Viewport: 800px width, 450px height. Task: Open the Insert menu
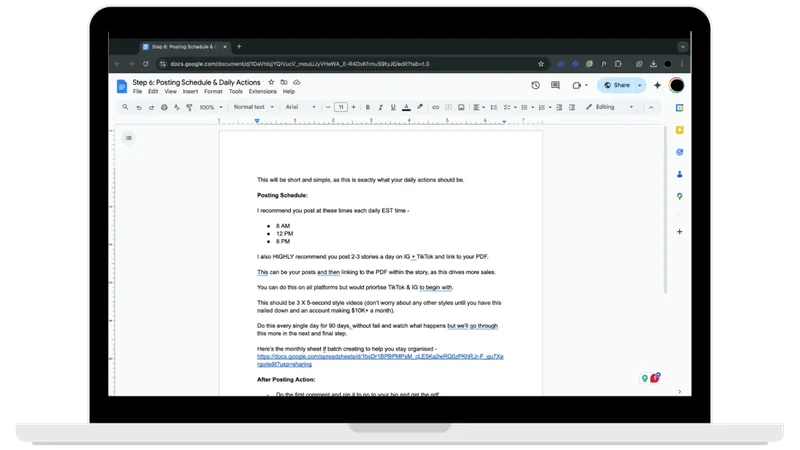click(190, 92)
